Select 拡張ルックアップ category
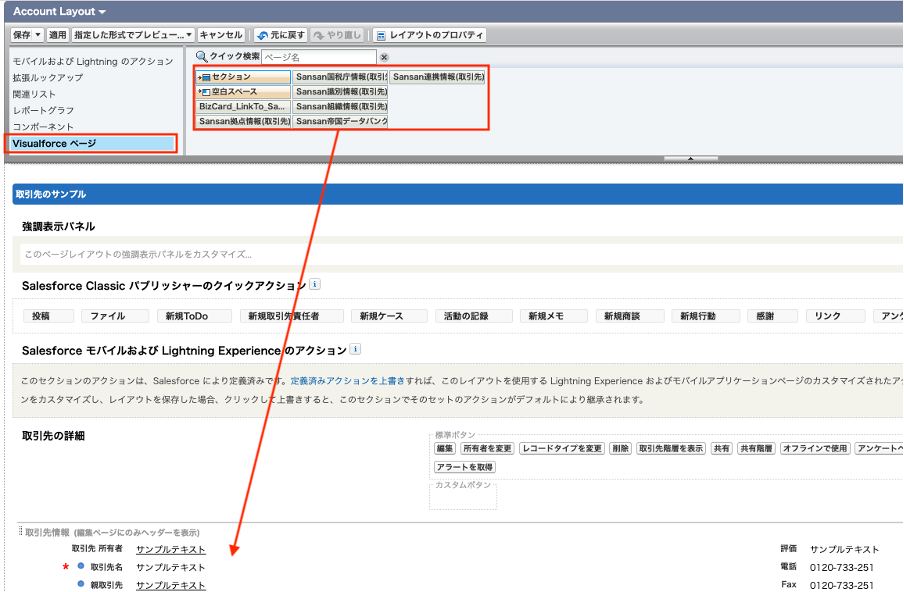 coord(48,77)
